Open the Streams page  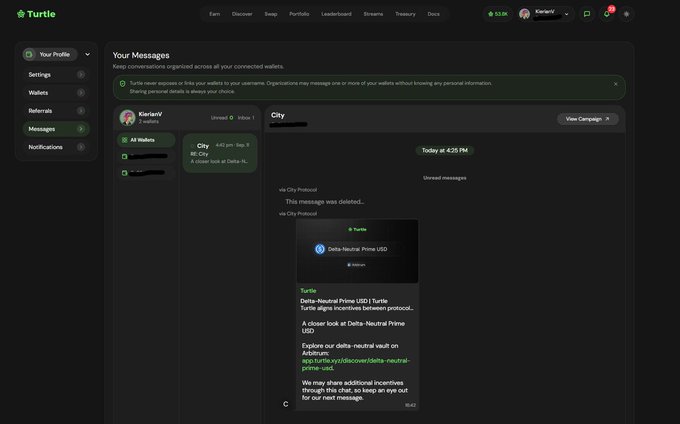click(x=373, y=14)
